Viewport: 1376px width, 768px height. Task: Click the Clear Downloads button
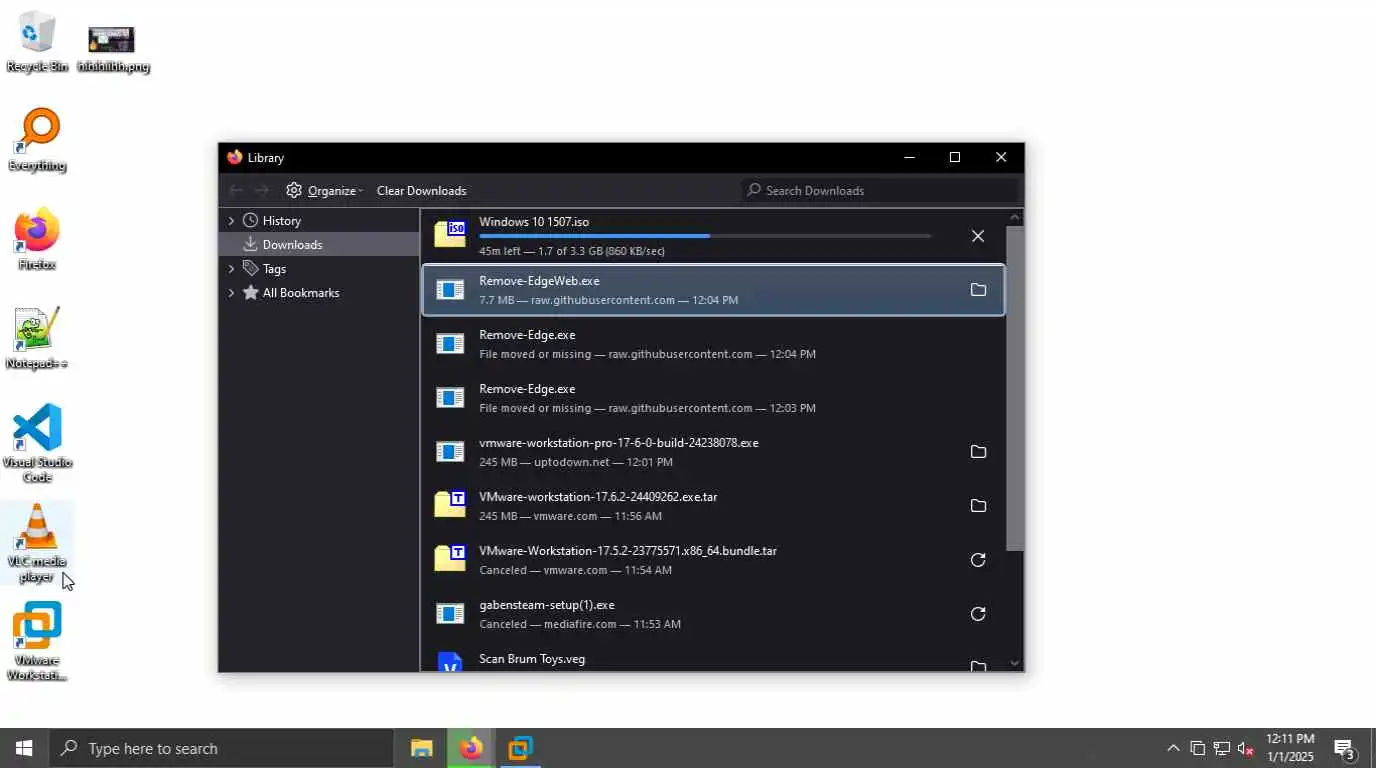421,190
